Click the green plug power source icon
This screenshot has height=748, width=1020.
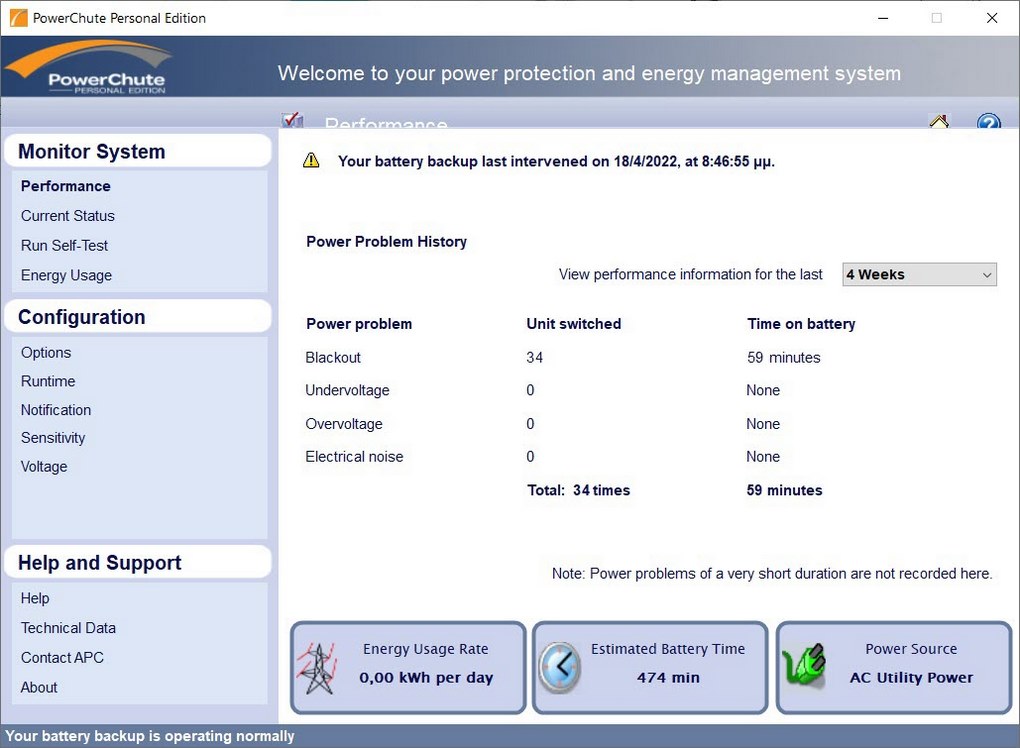point(804,665)
